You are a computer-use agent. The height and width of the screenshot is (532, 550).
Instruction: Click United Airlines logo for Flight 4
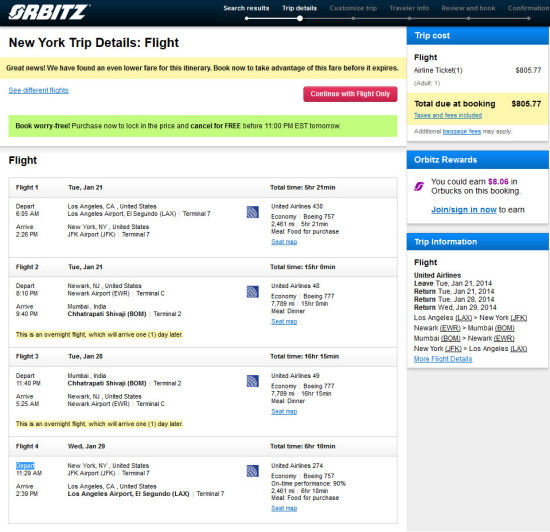pos(253,471)
